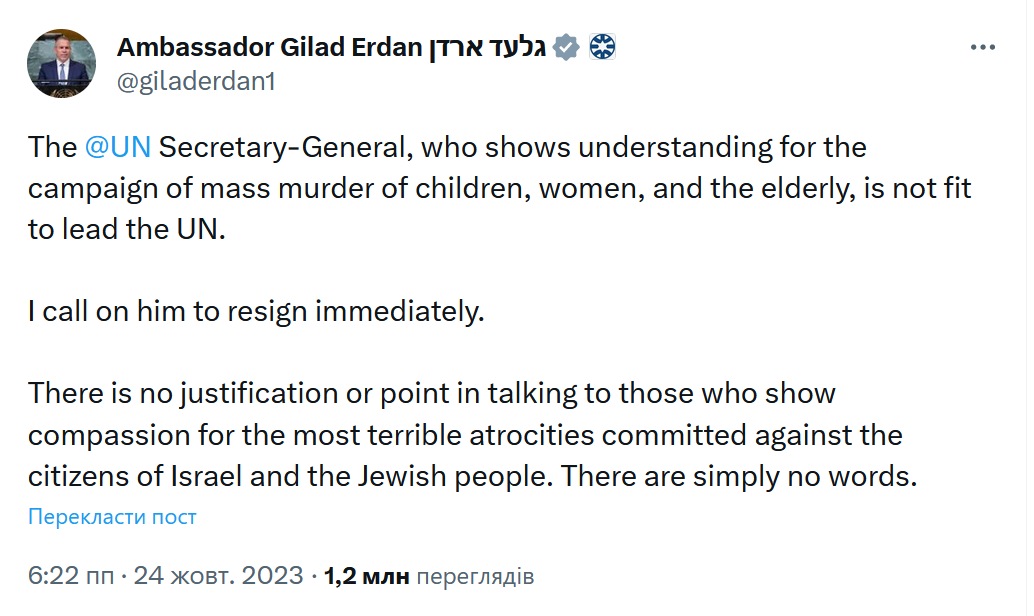Open Gilad Erdan's profile avatar photo
This screenshot has height=616, width=1034.
pyautogui.click(x=61, y=63)
